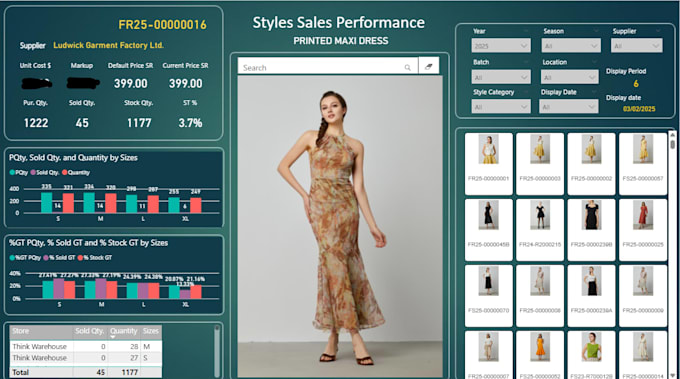Click style code FR25-00000016 heading

163,24
